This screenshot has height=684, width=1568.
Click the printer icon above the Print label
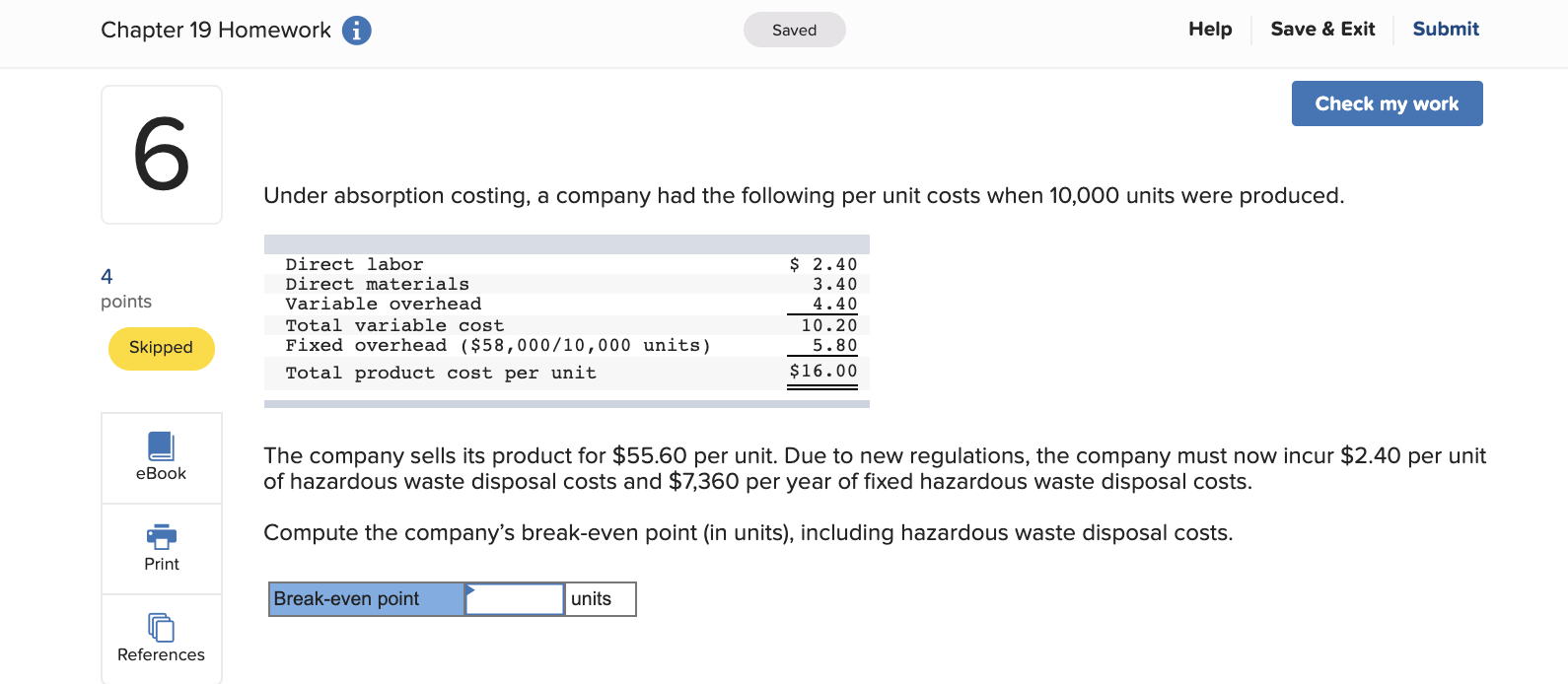[x=161, y=537]
